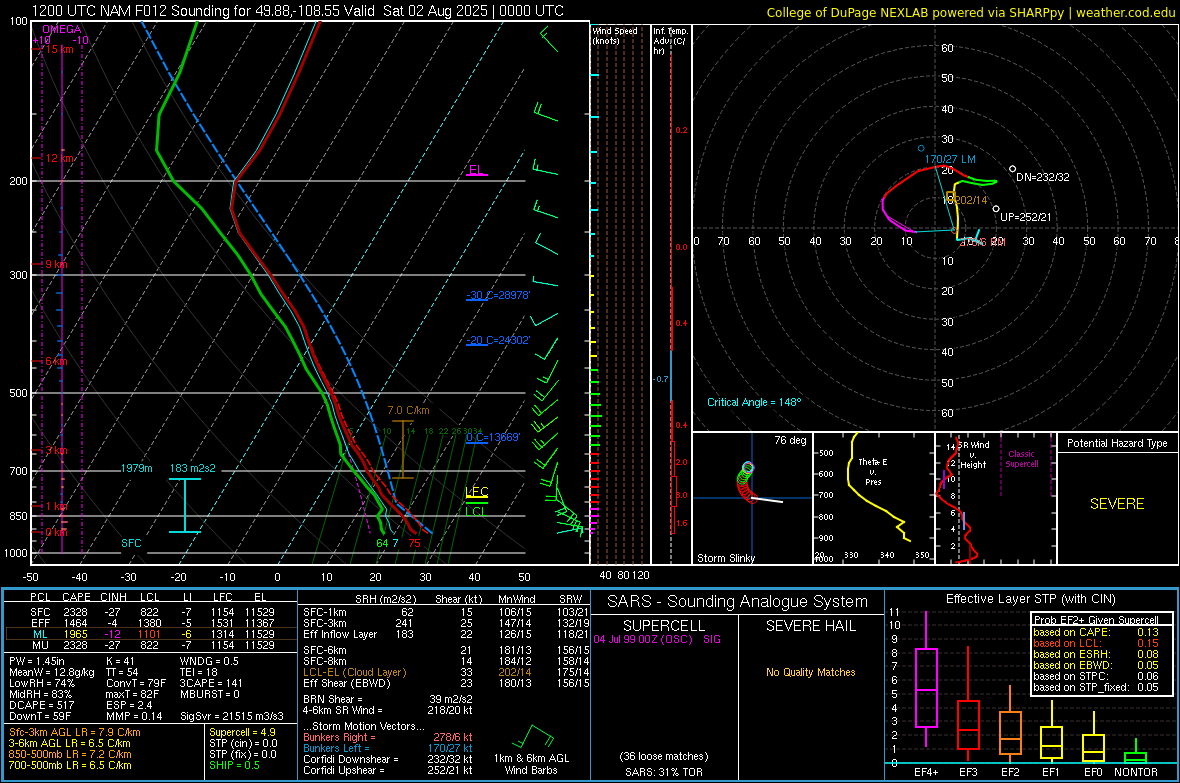Screen dimensions: 1180x783
Task: Click the yellow SEVERE hazard text
Action: [x=1117, y=504]
